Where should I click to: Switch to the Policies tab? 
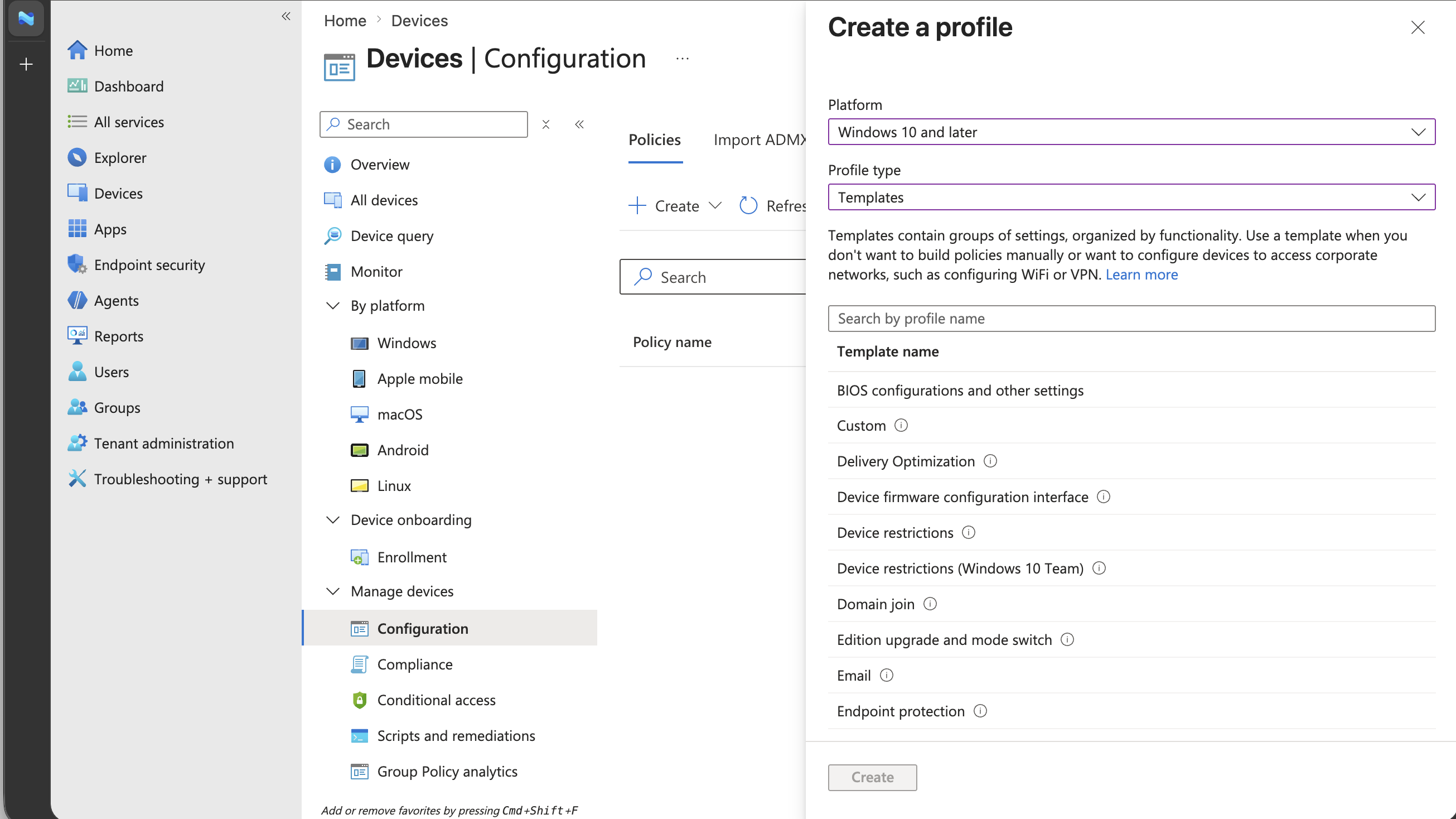click(655, 139)
